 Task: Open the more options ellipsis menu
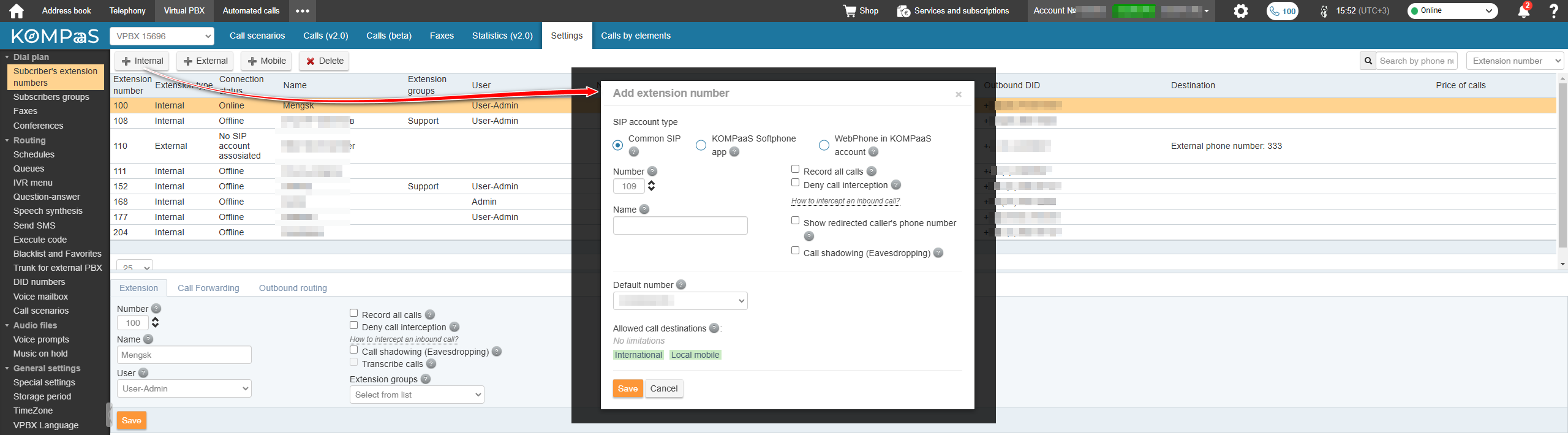pyautogui.click(x=302, y=11)
